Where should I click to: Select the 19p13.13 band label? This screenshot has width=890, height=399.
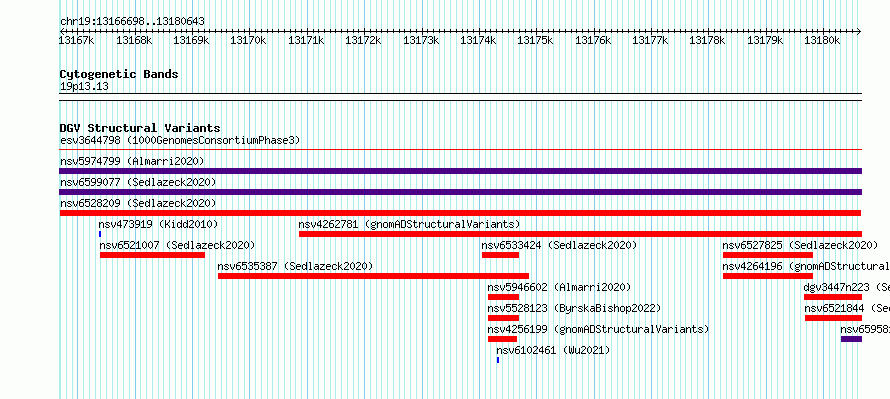pos(84,86)
